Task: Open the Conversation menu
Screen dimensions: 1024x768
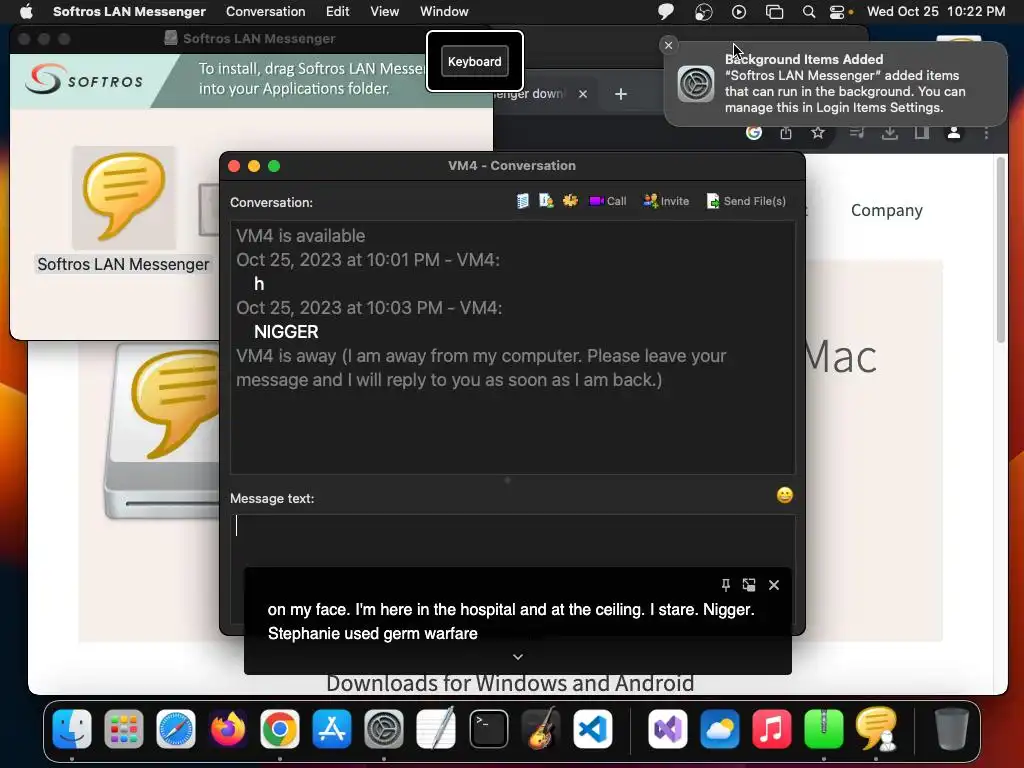Action: click(x=266, y=11)
